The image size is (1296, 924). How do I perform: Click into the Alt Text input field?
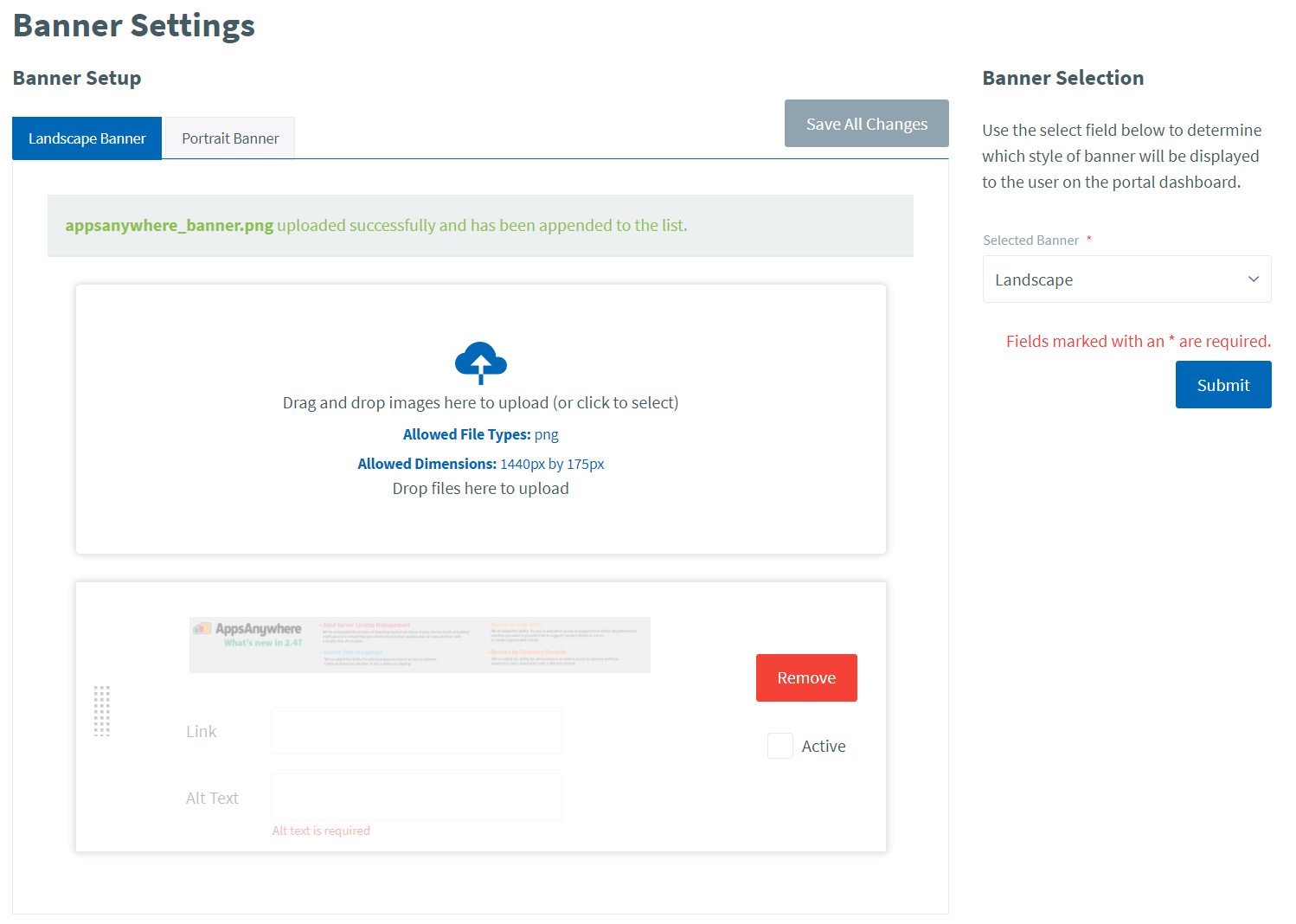click(x=416, y=798)
